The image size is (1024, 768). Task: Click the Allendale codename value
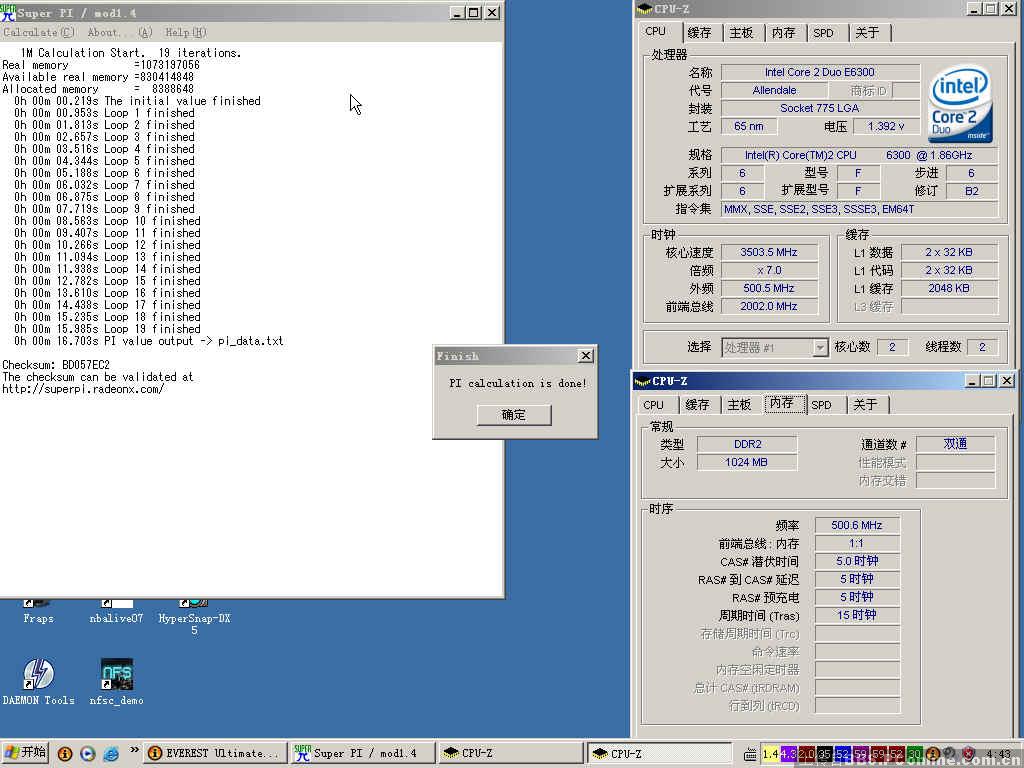pos(774,91)
